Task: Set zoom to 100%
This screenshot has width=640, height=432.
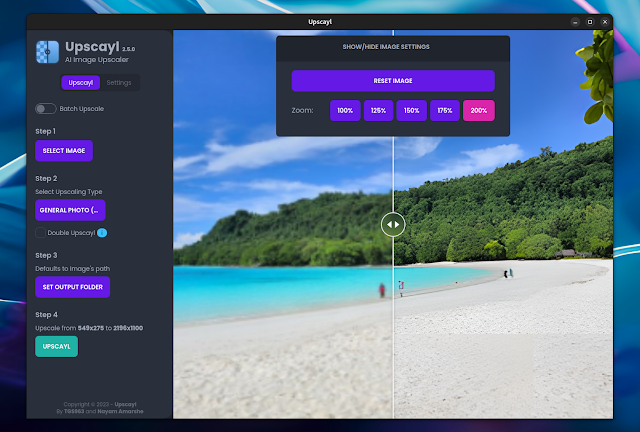Action: point(345,110)
